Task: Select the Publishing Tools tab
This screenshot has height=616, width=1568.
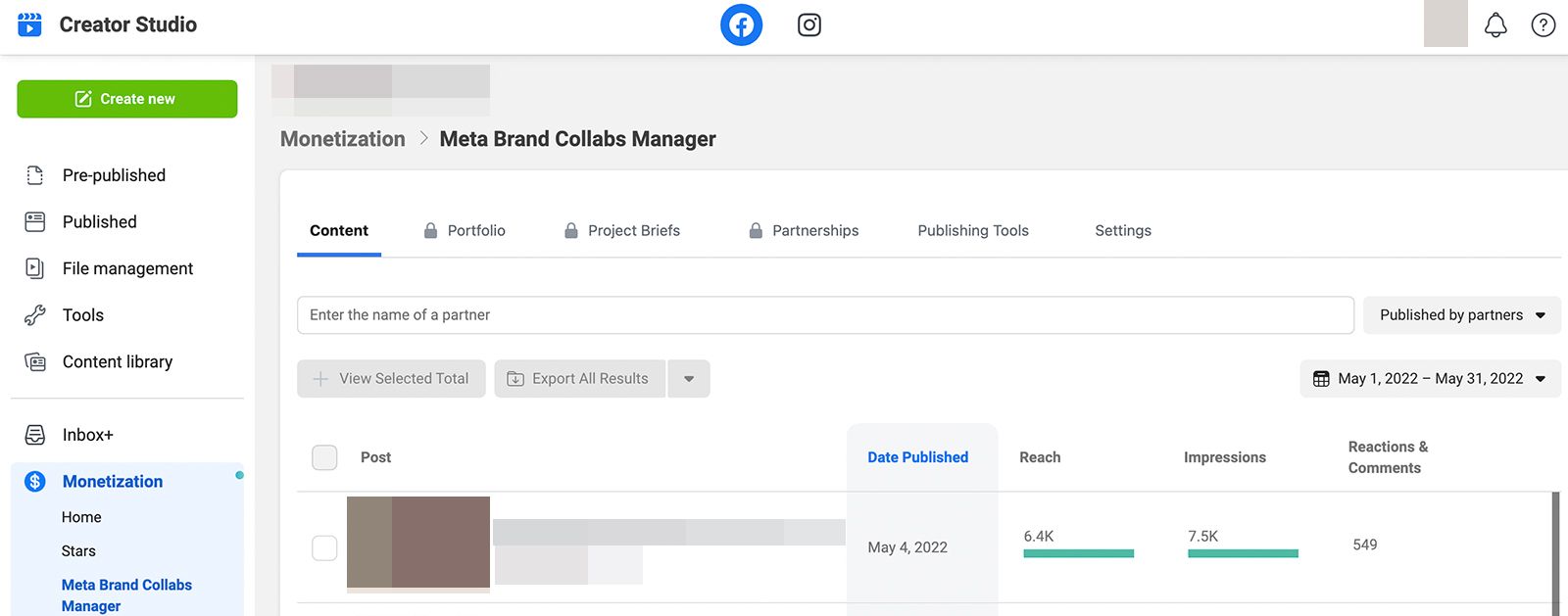Action: [x=973, y=231]
